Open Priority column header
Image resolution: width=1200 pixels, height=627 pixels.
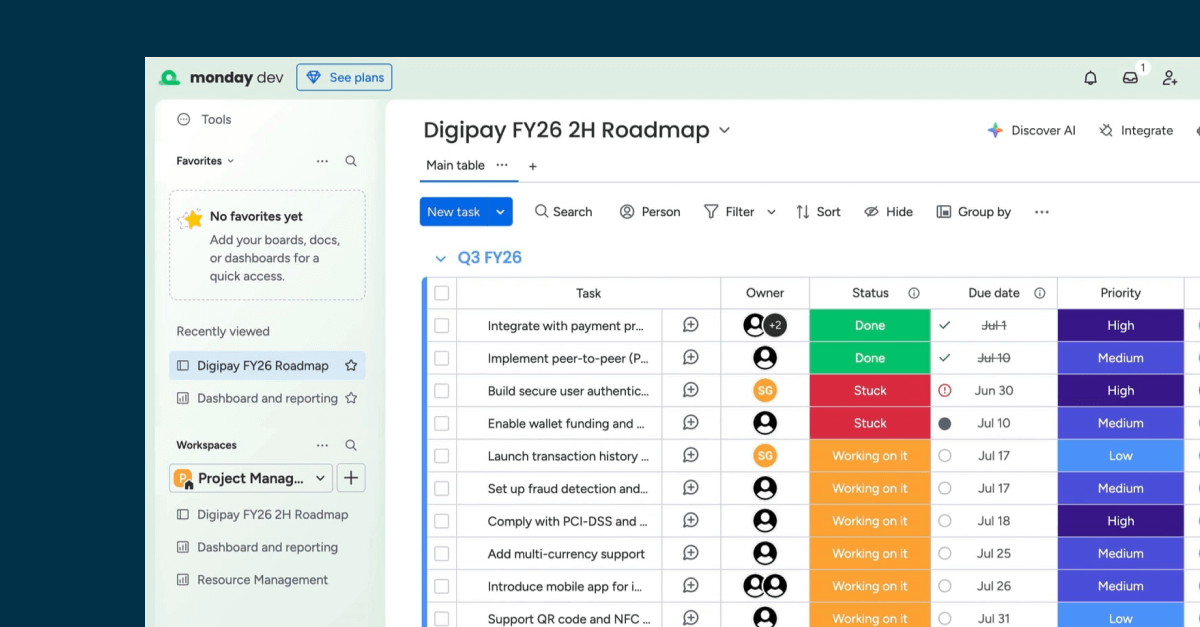[x=1121, y=293]
